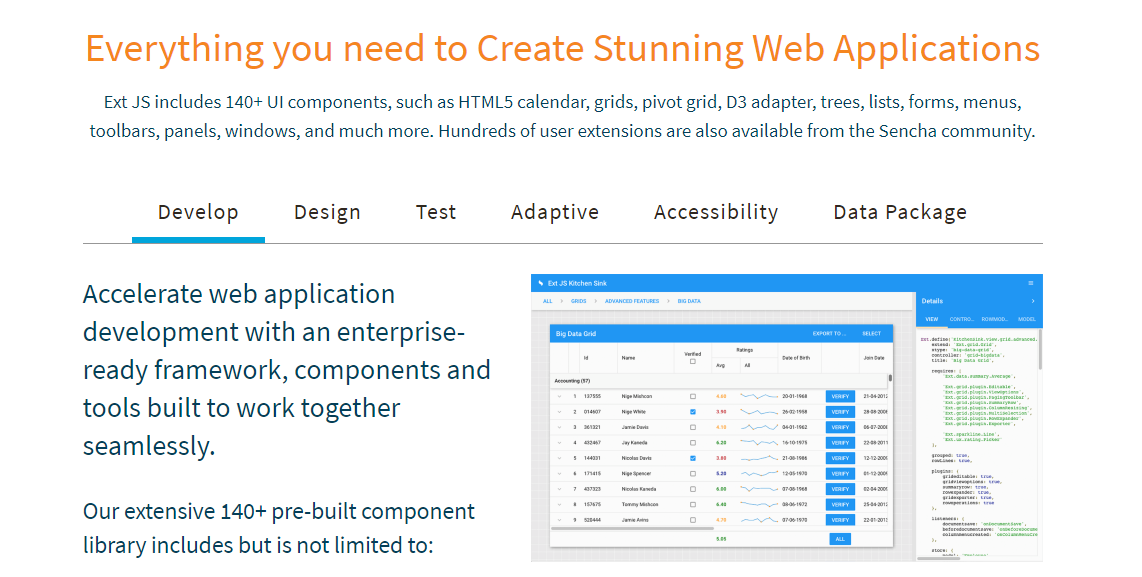1142x577 pixels.
Task: Click the code panel vertical scrollbar
Action: [x=1039, y=350]
